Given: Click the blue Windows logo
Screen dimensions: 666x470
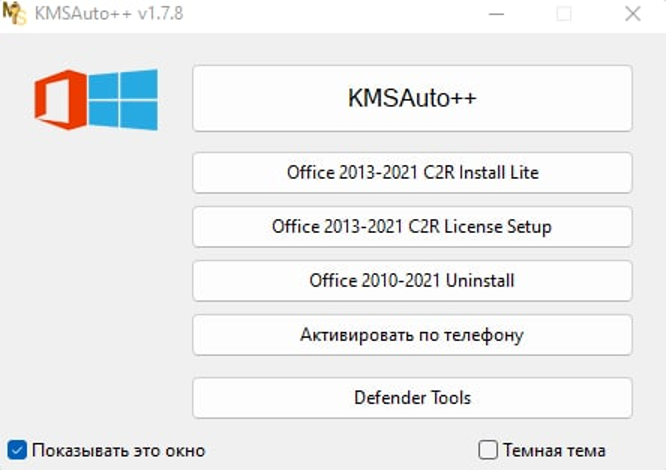Looking at the screenshot, I should (x=122, y=99).
